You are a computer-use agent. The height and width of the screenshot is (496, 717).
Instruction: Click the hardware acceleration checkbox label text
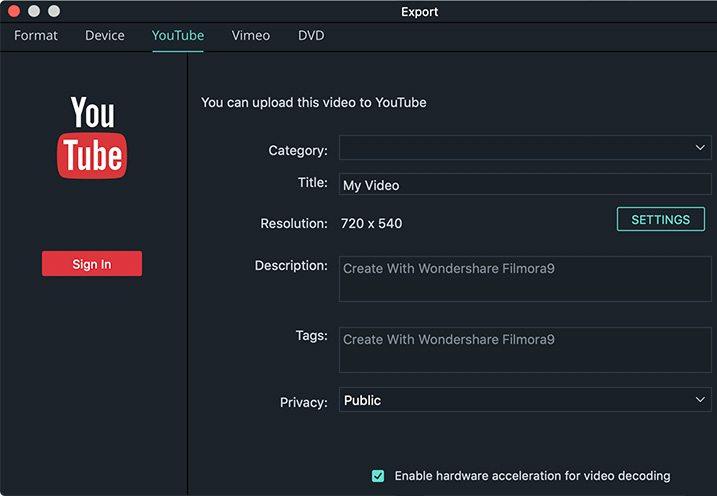click(532, 476)
